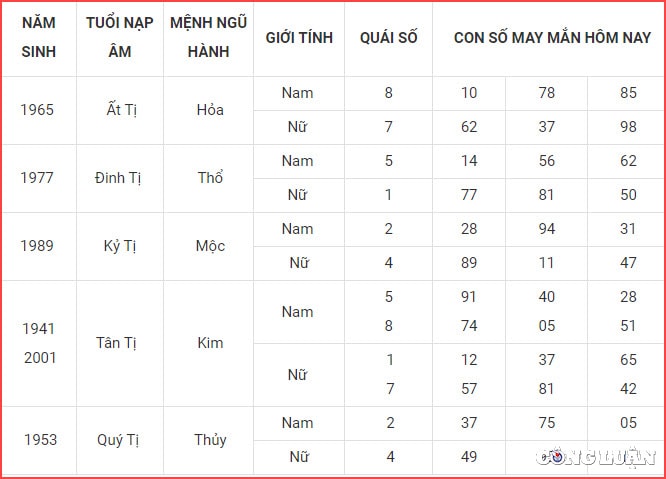Image resolution: width=666 pixels, height=479 pixels.
Task: Select the Thủy element cell
Action: [210, 440]
